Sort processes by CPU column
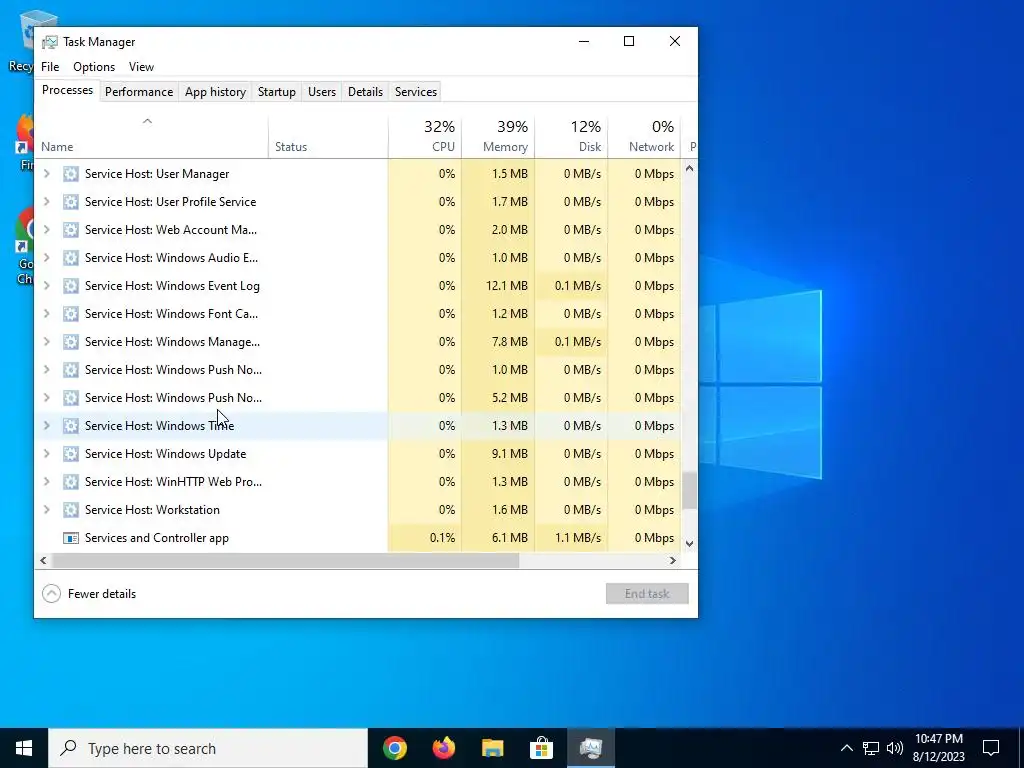The width and height of the screenshot is (1024, 768). [x=425, y=136]
